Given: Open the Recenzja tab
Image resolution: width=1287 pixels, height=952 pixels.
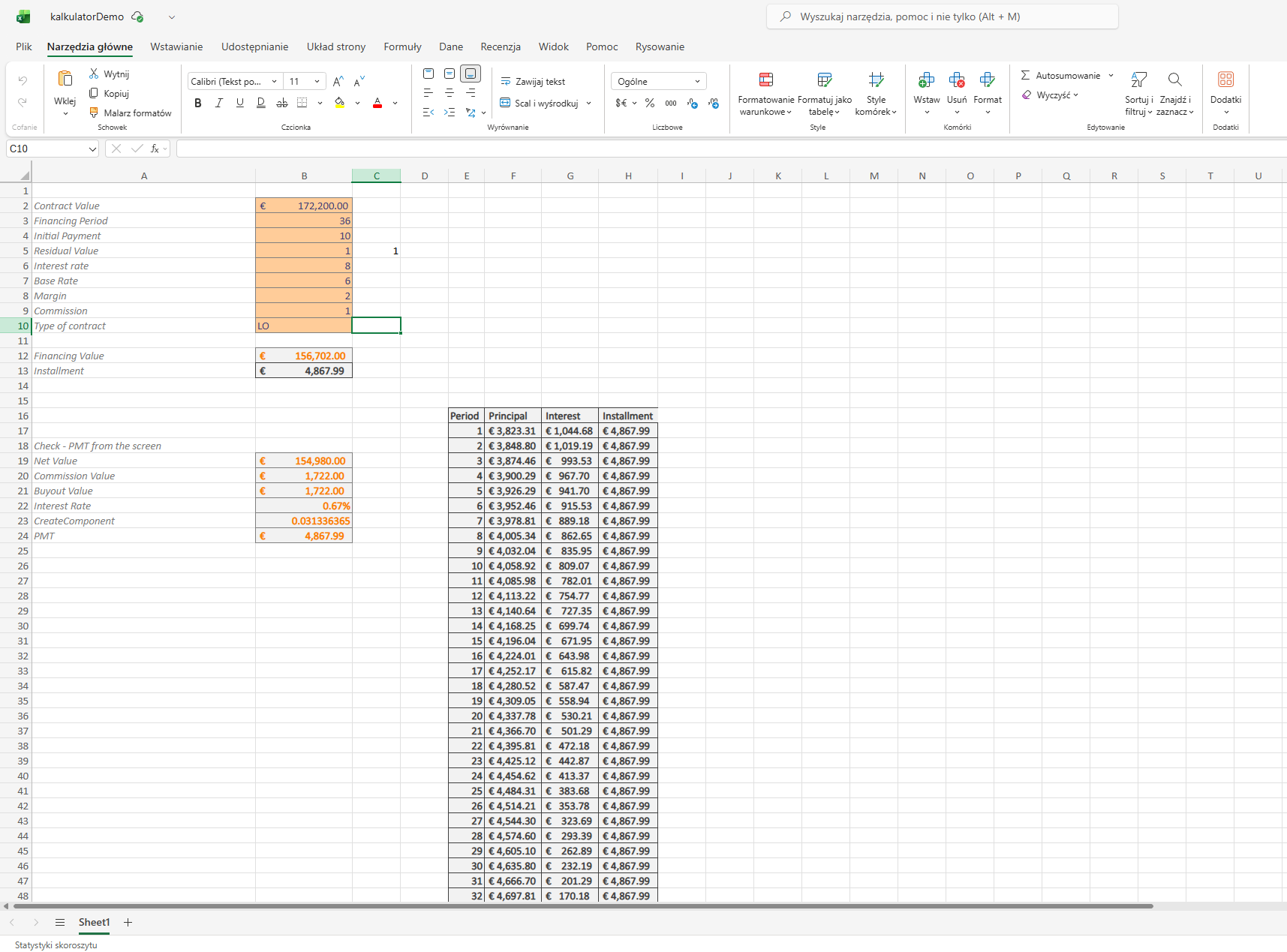Looking at the screenshot, I should pos(501,47).
